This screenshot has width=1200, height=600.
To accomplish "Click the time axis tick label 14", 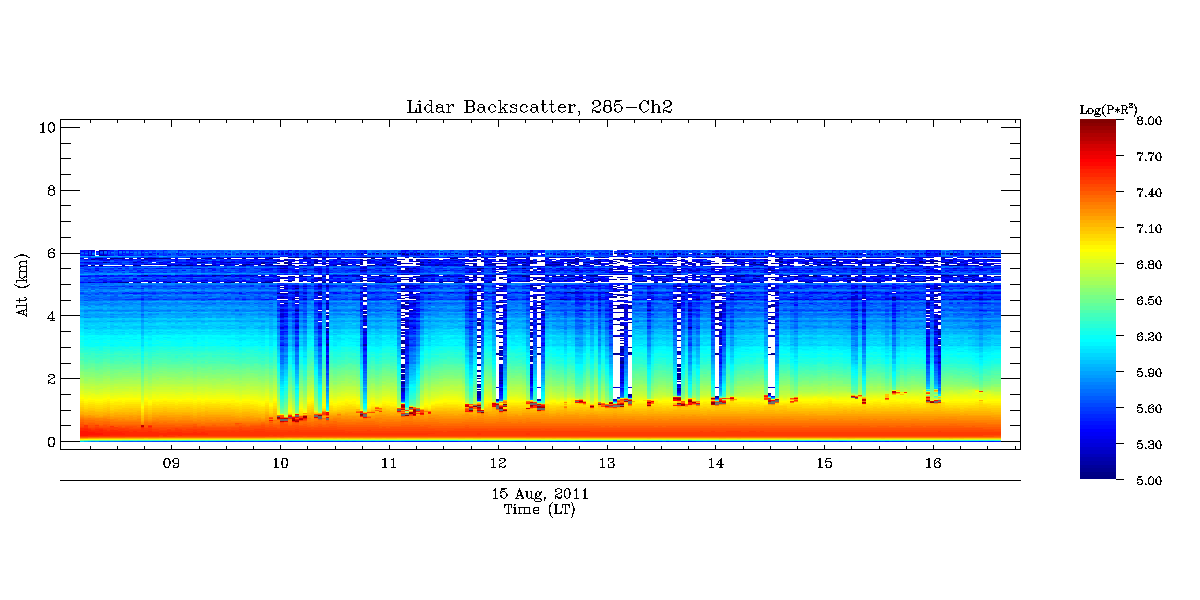I will click(x=715, y=464).
